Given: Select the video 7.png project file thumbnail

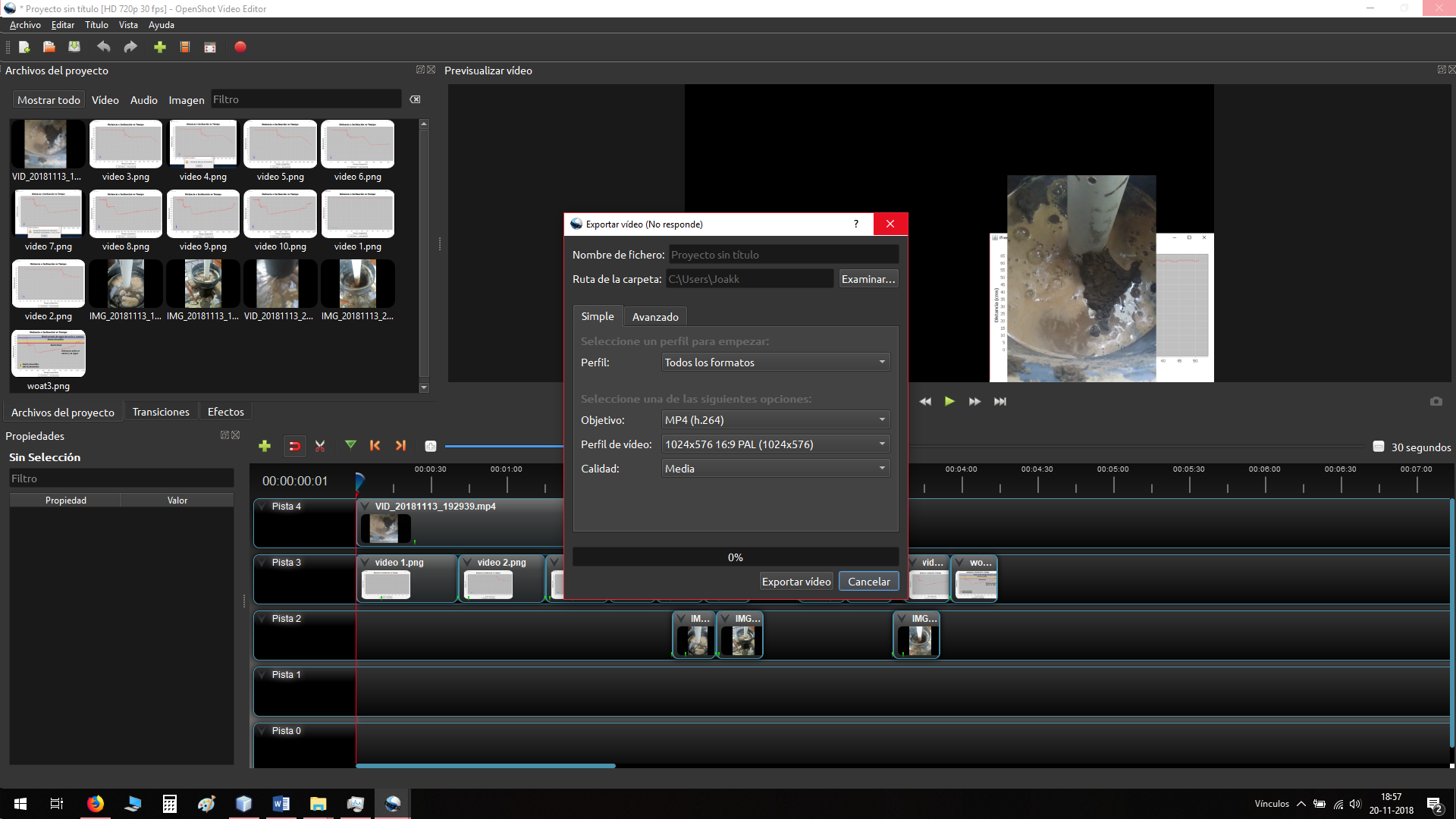Looking at the screenshot, I should [48, 215].
